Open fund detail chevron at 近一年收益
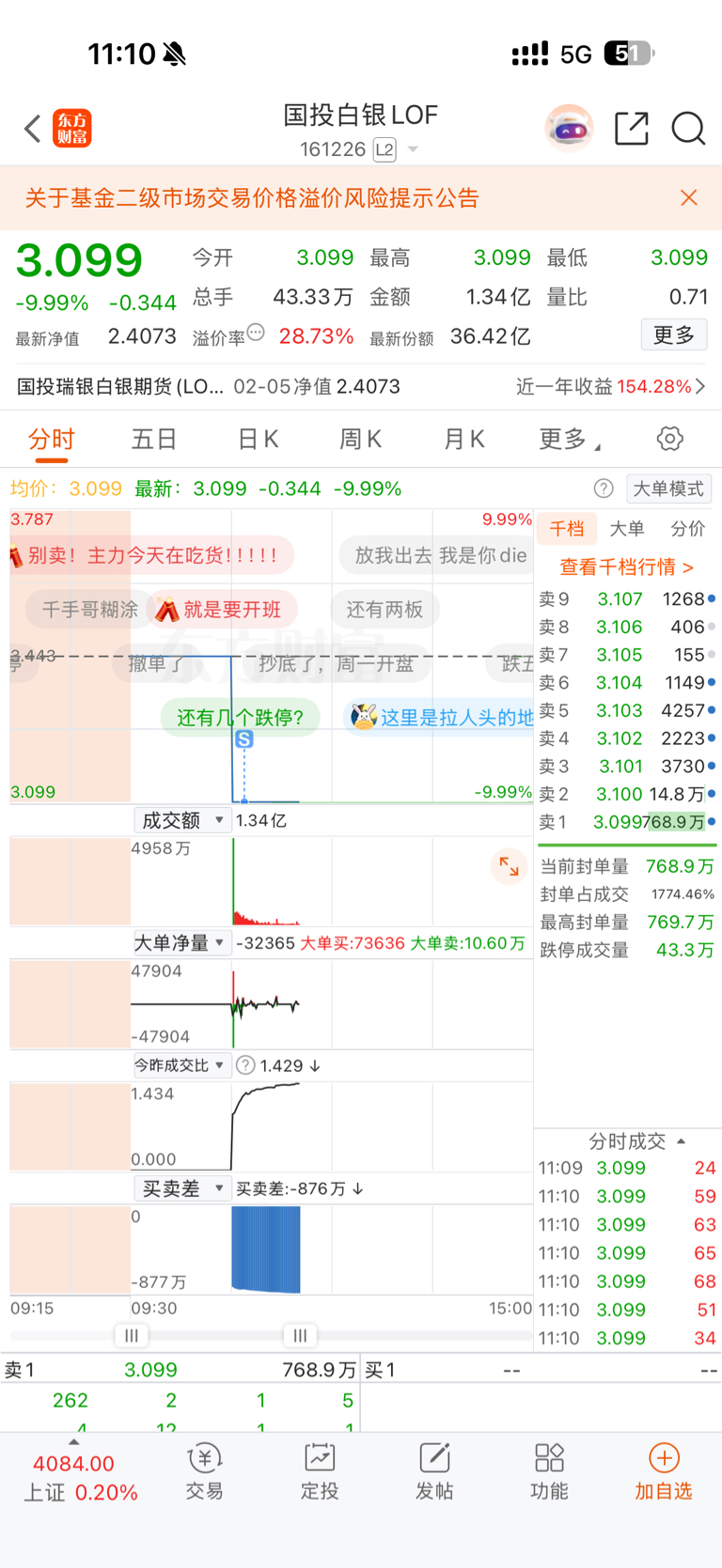The image size is (722, 1568). coord(699,386)
